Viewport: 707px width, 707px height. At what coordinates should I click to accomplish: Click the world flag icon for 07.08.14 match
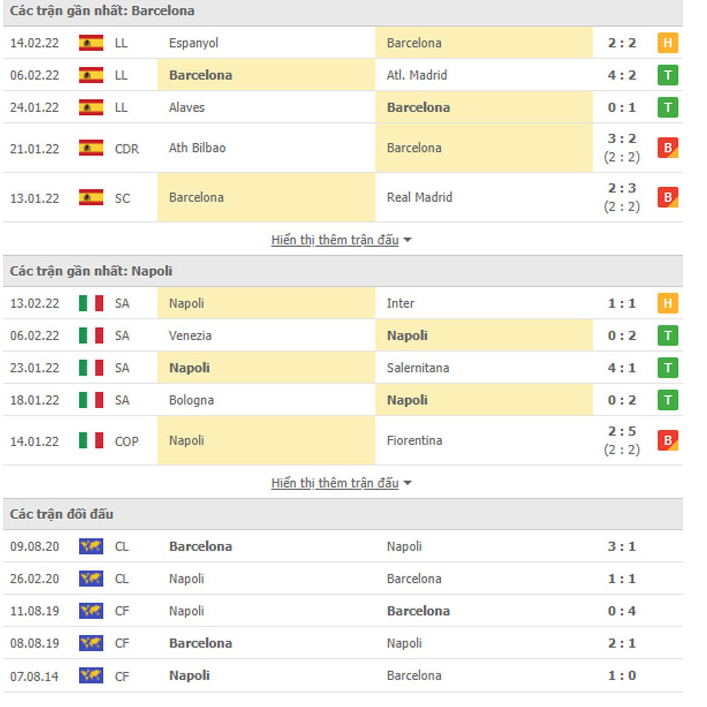(x=91, y=675)
